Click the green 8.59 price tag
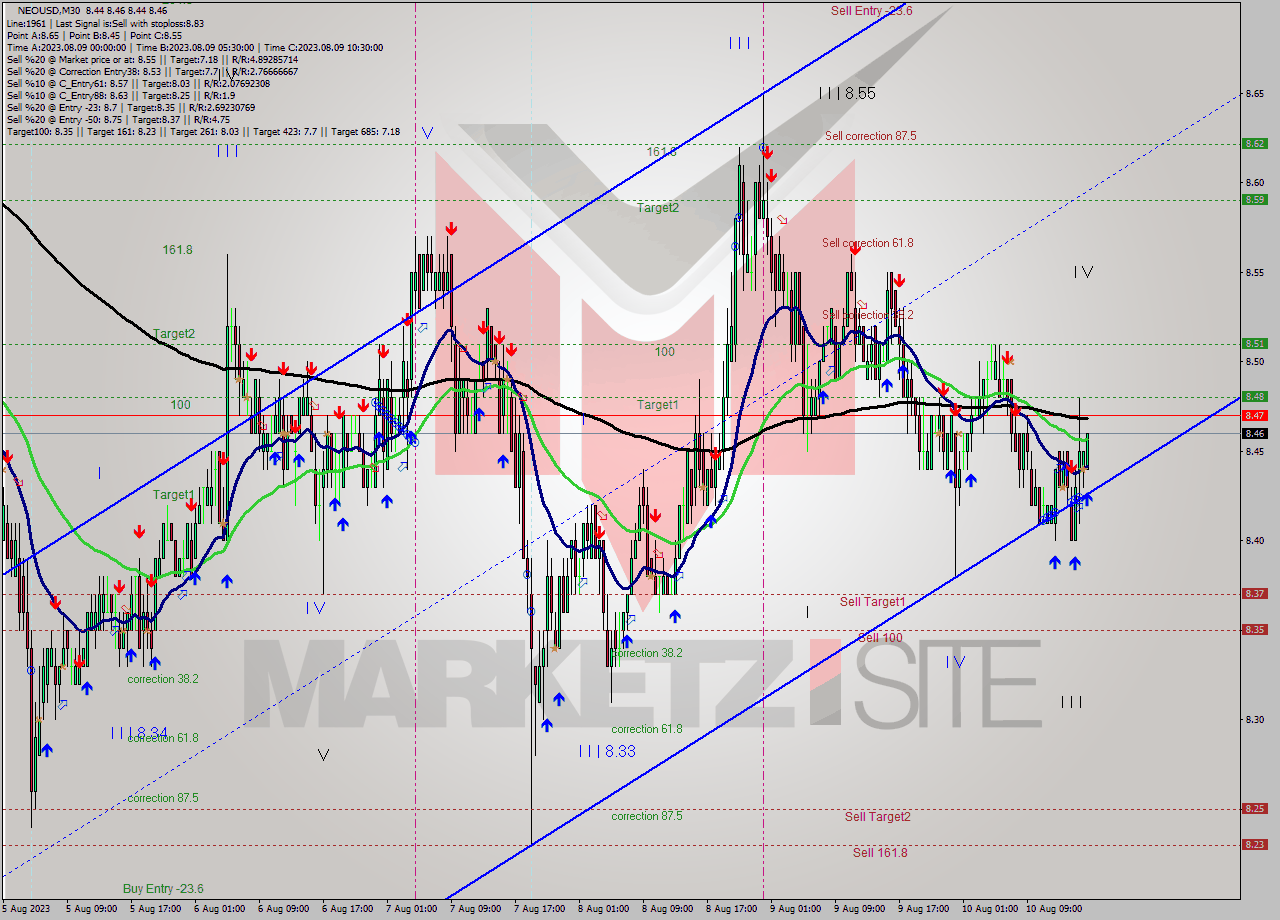The width and height of the screenshot is (1280, 920). 1255,199
